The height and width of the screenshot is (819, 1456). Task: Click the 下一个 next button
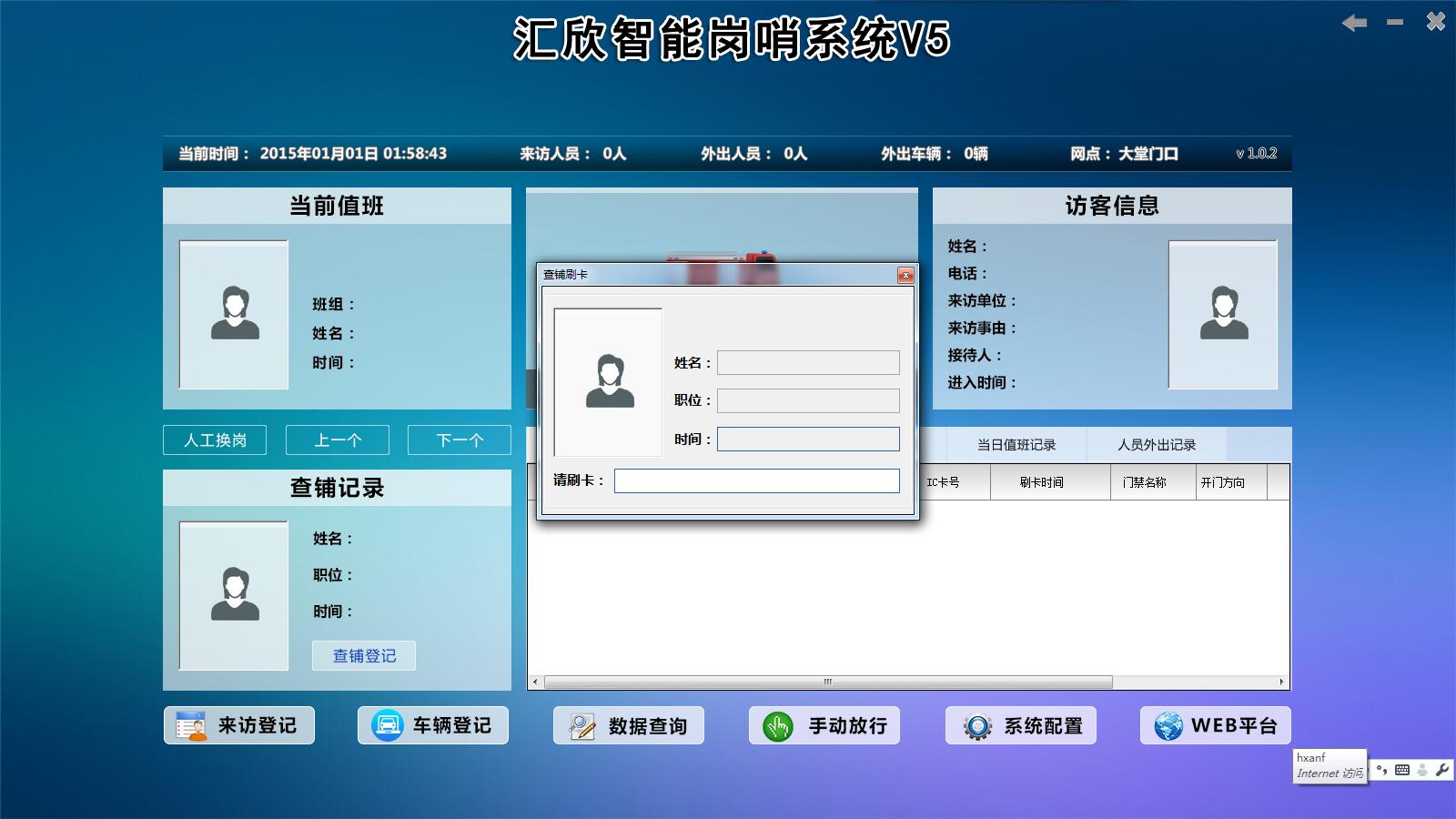(x=460, y=440)
